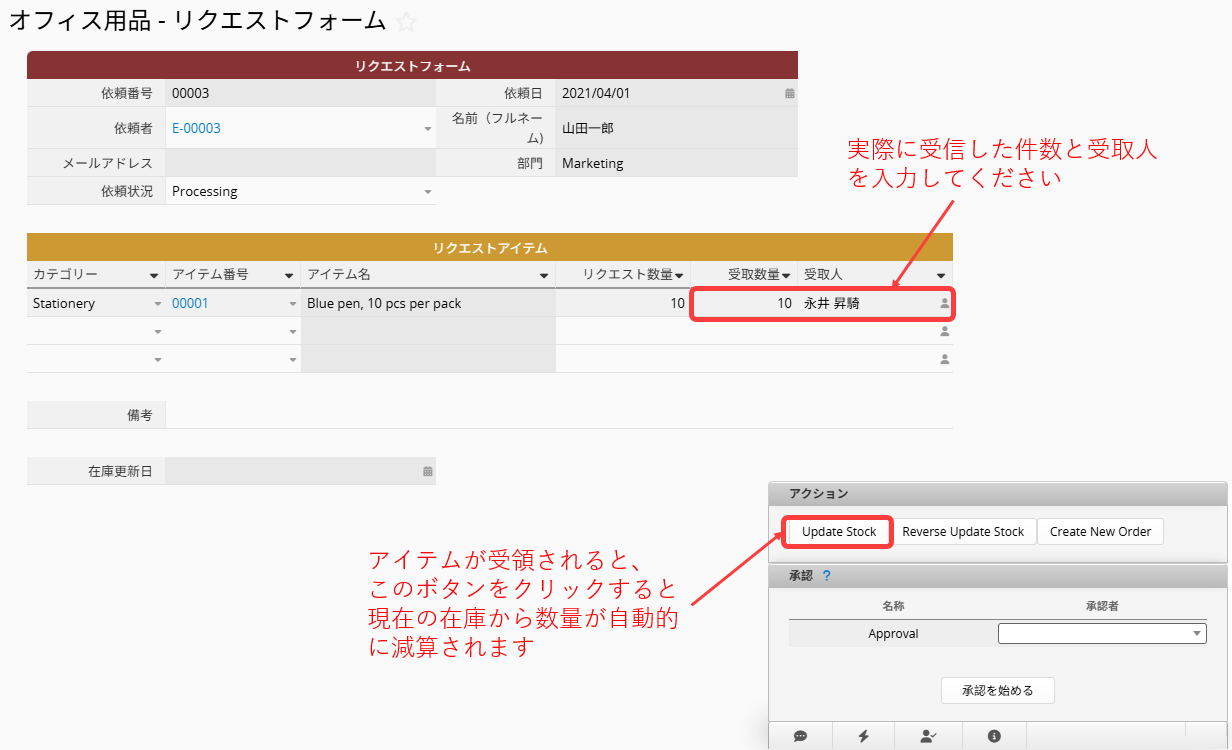Switch to the lightning bolt actions tab

pos(864,736)
